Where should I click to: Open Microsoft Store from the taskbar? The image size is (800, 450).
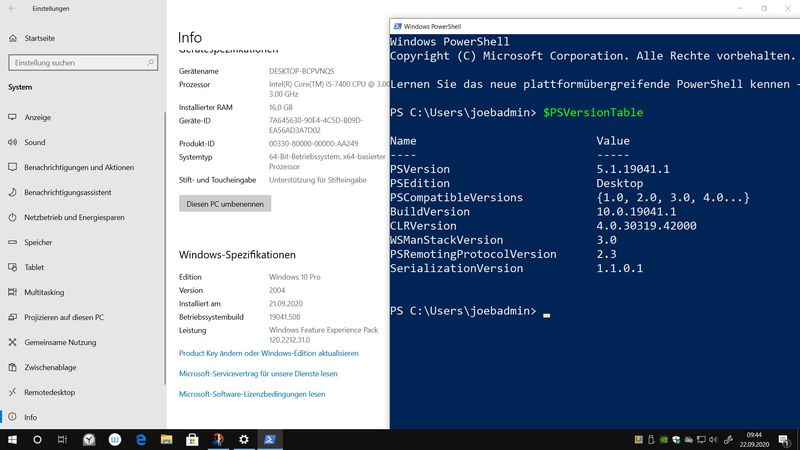click(x=192, y=439)
